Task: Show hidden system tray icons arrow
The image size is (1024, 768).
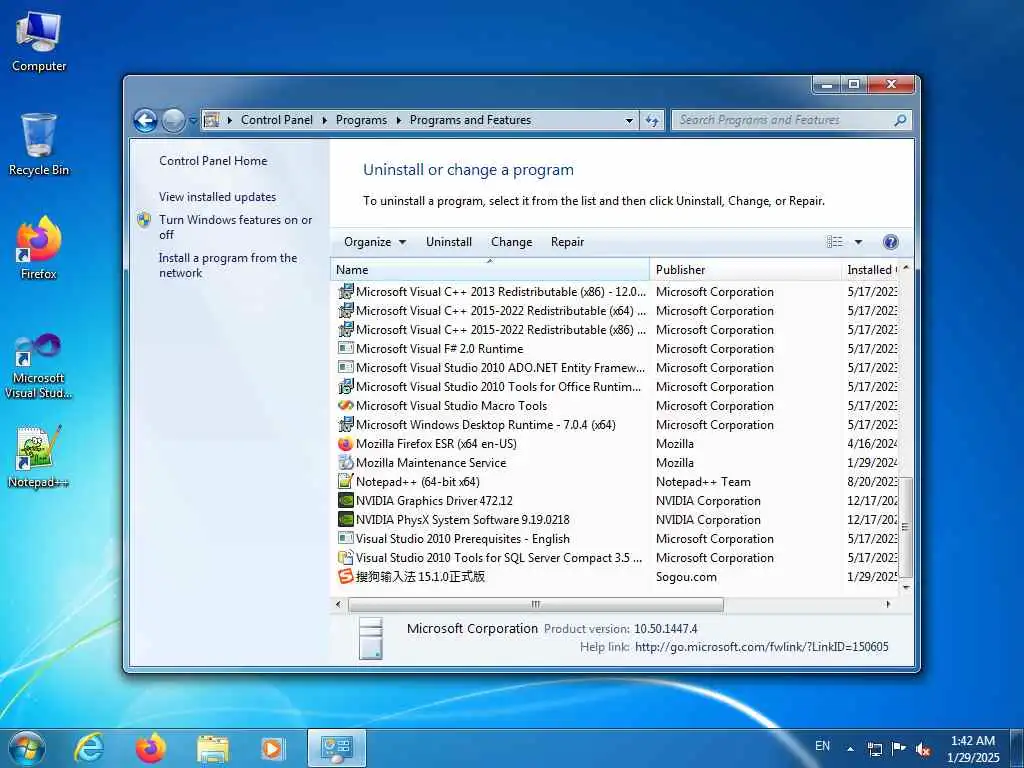Action: point(850,749)
